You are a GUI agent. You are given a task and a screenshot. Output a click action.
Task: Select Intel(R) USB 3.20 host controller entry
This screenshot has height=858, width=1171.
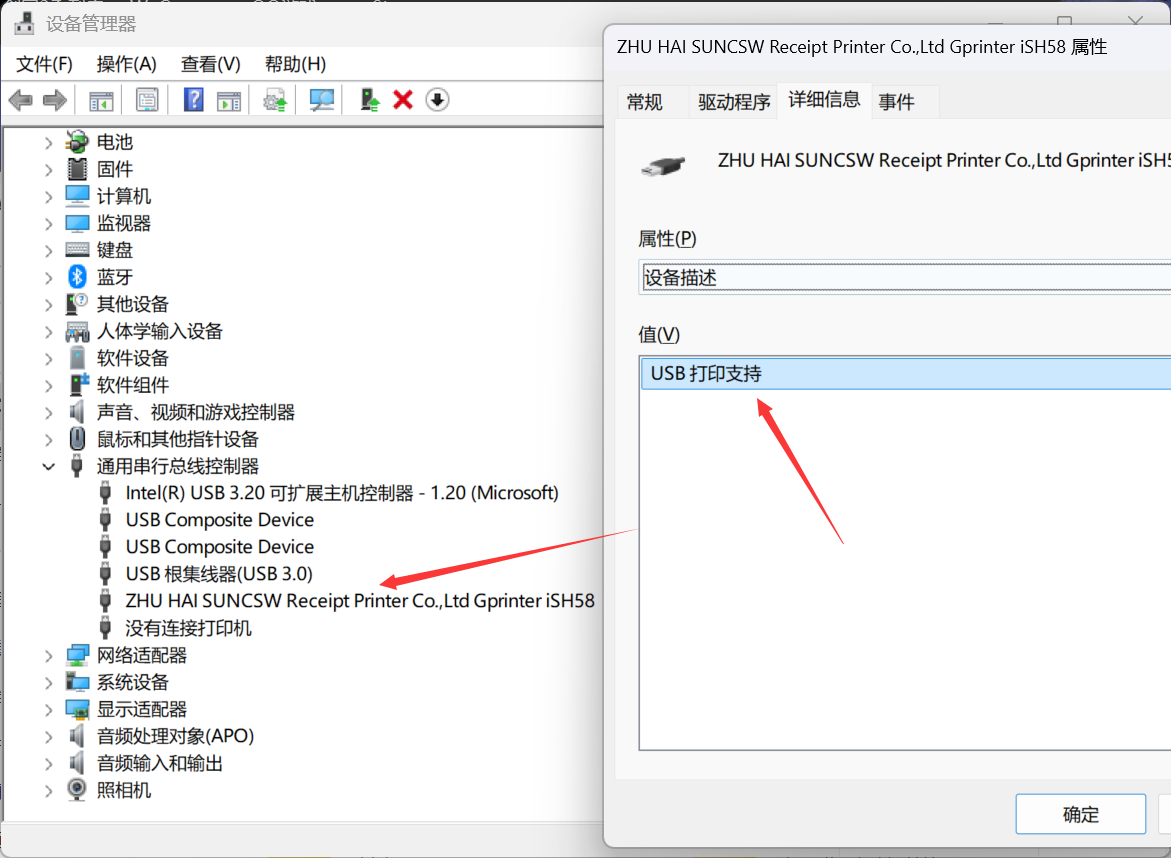[342, 493]
